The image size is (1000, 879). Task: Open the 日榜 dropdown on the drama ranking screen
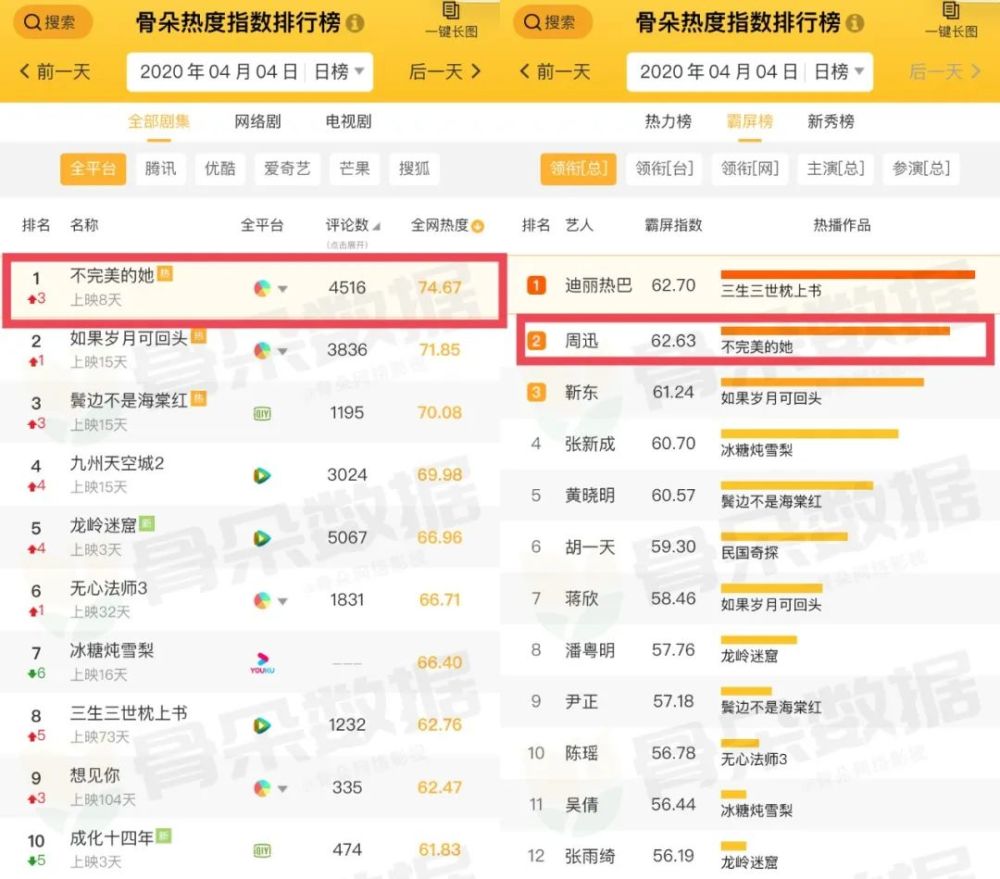[339, 72]
